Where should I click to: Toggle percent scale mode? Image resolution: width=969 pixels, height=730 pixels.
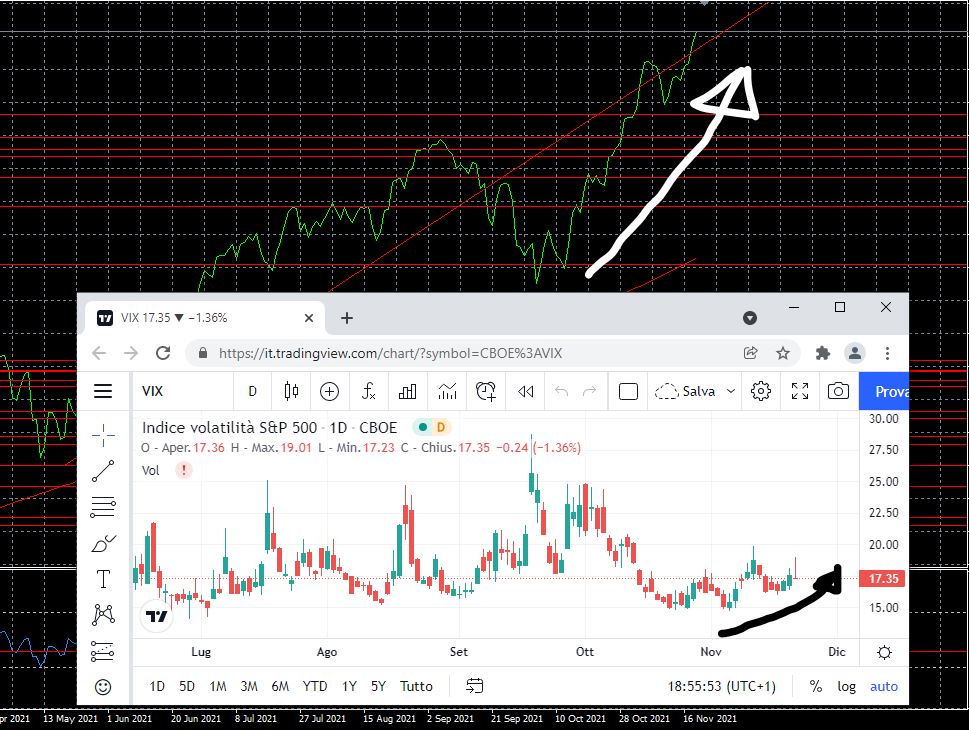click(816, 686)
